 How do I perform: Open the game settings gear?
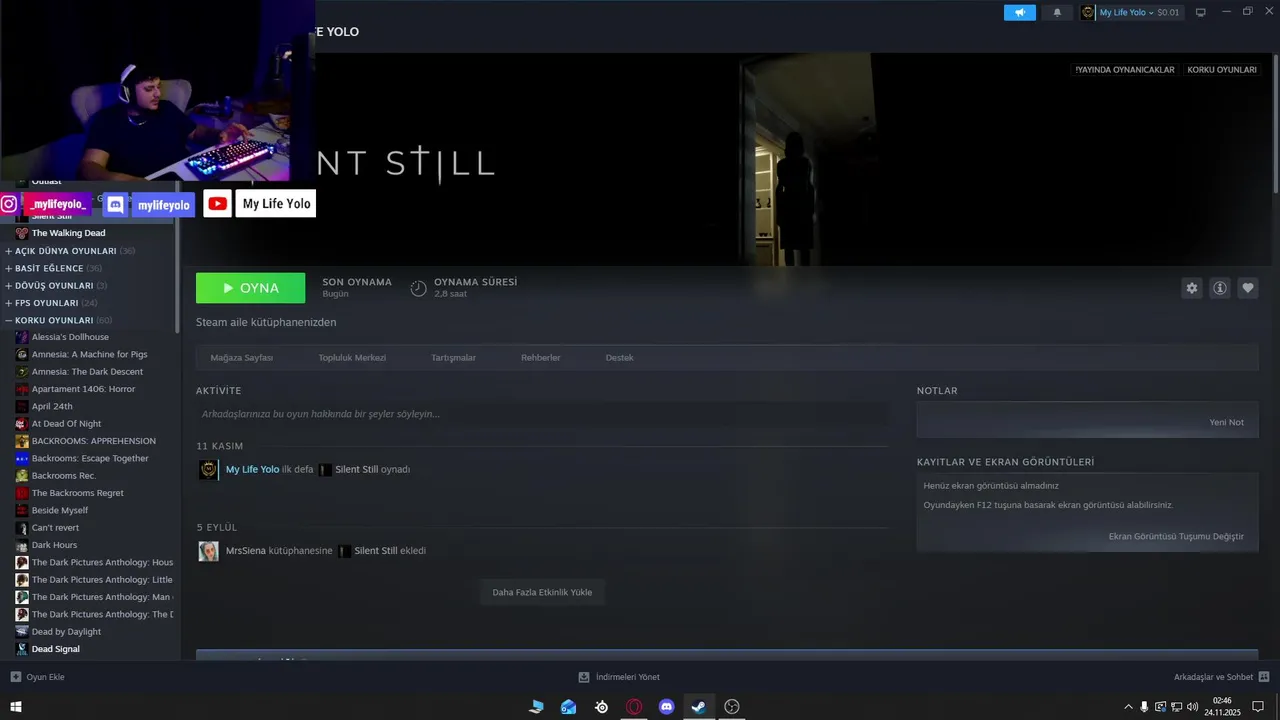tap(1192, 288)
